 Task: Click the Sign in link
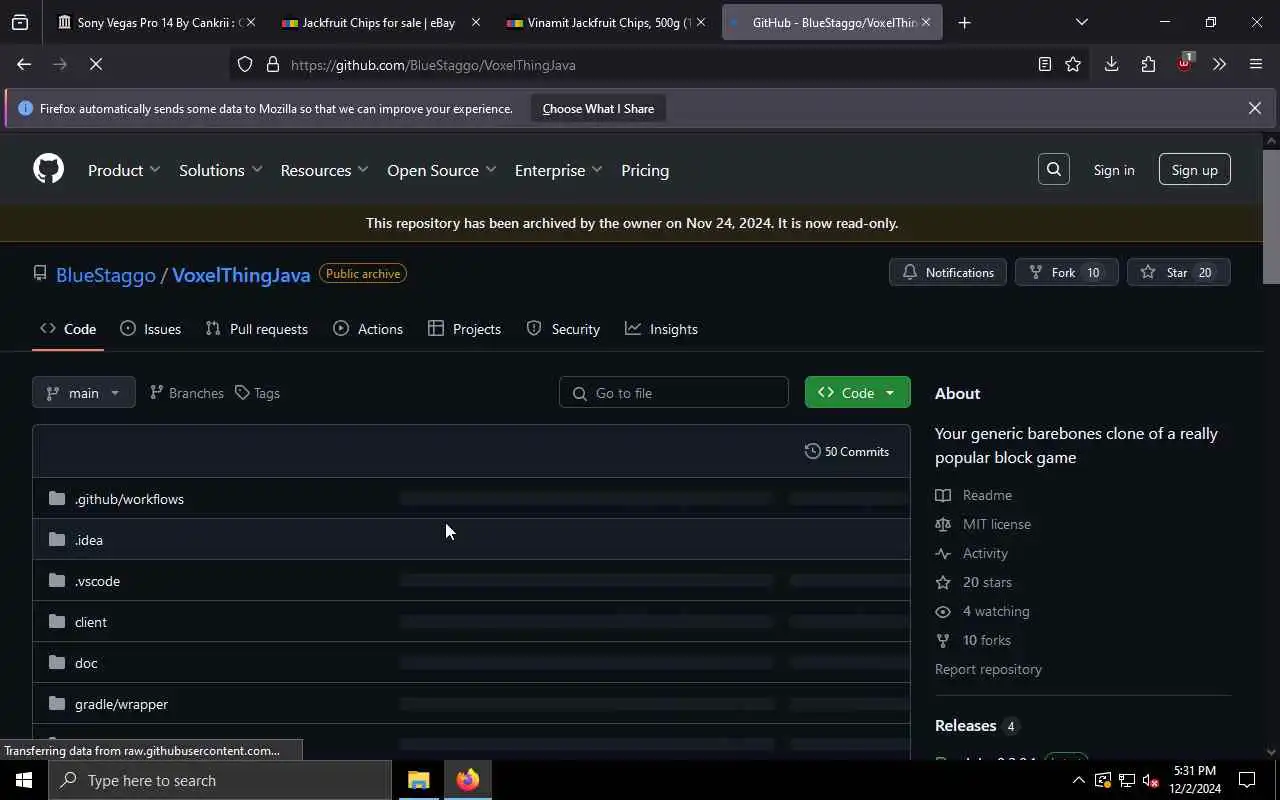click(x=1114, y=170)
